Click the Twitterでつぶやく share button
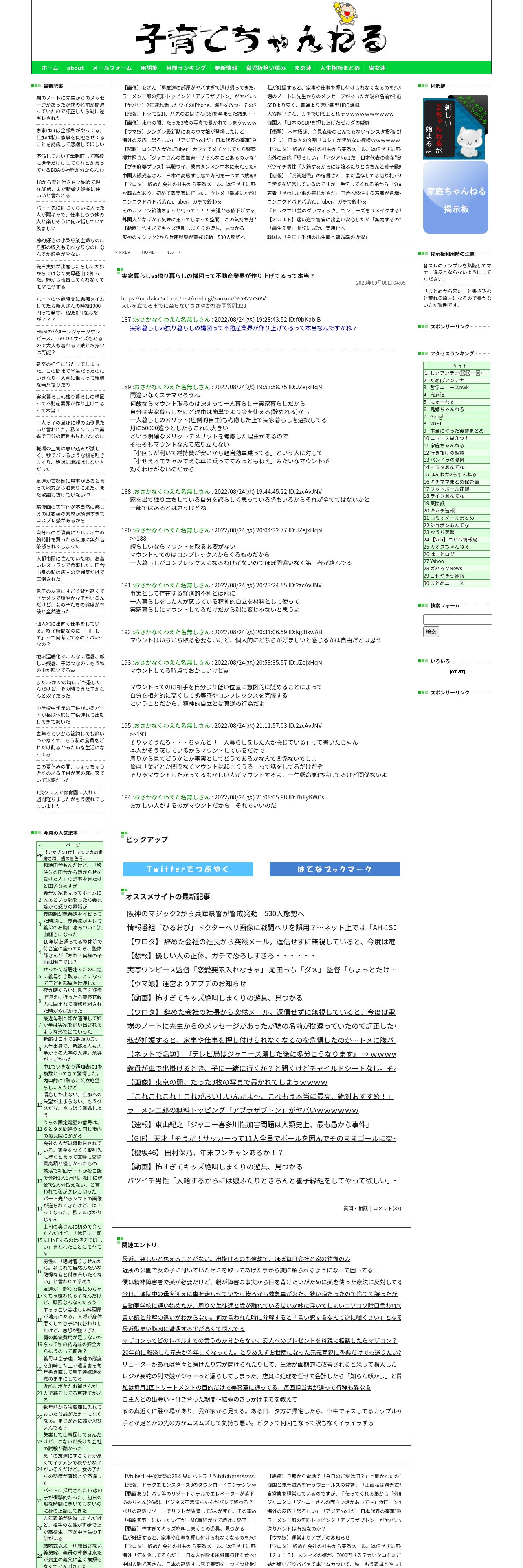Screen dimensions: 523x1568 click(187, 869)
